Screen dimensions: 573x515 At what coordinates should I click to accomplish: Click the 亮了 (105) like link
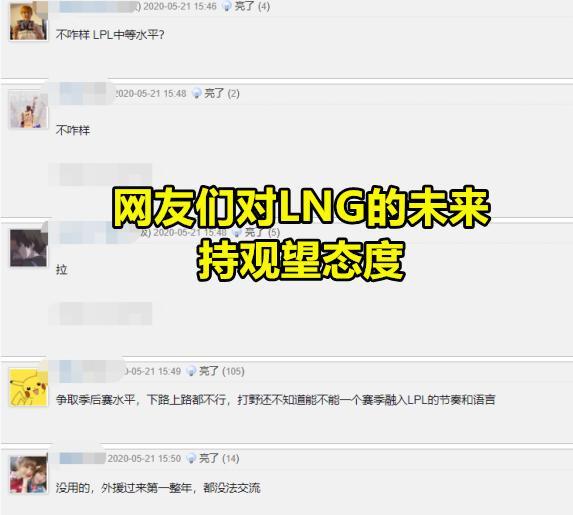tap(221, 371)
